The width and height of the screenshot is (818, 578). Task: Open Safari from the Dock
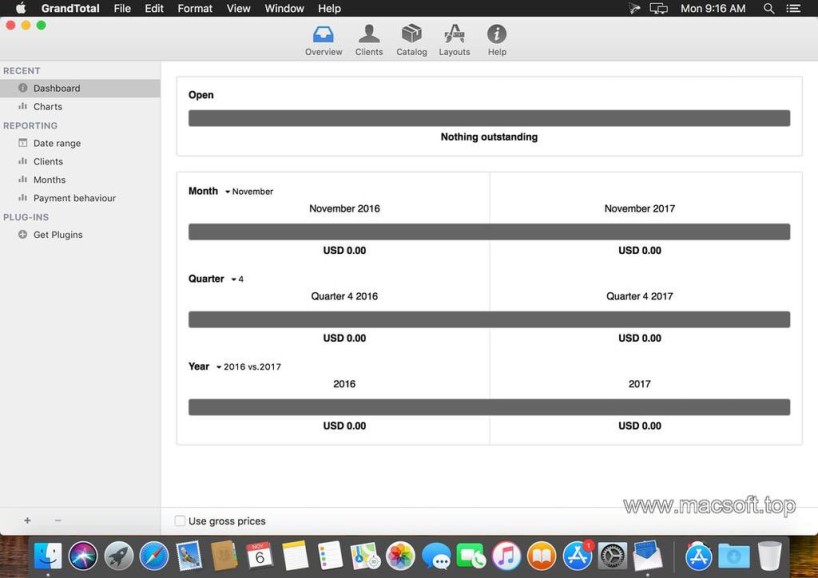click(154, 556)
